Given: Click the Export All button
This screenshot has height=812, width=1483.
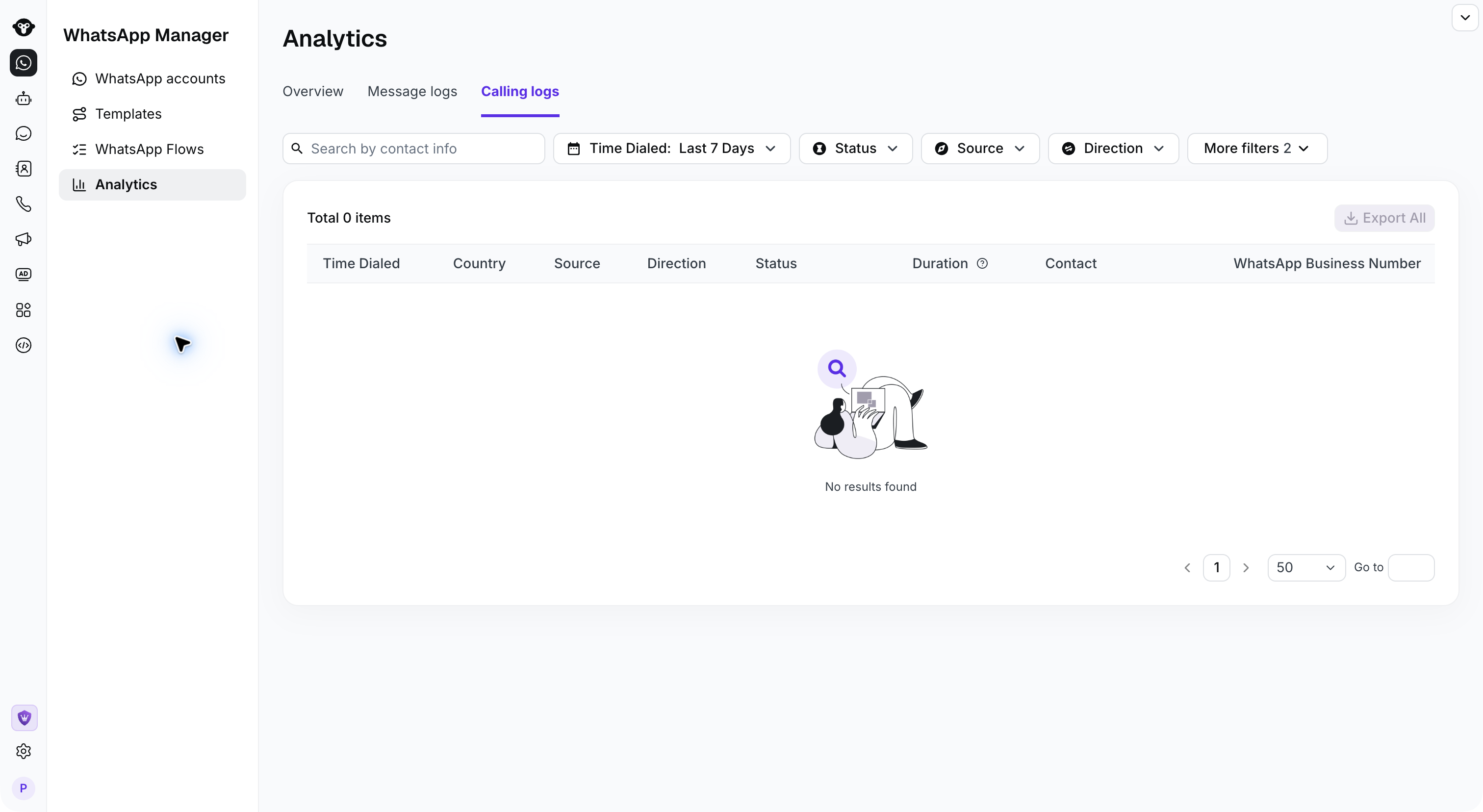Looking at the screenshot, I should click(x=1384, y=218).
